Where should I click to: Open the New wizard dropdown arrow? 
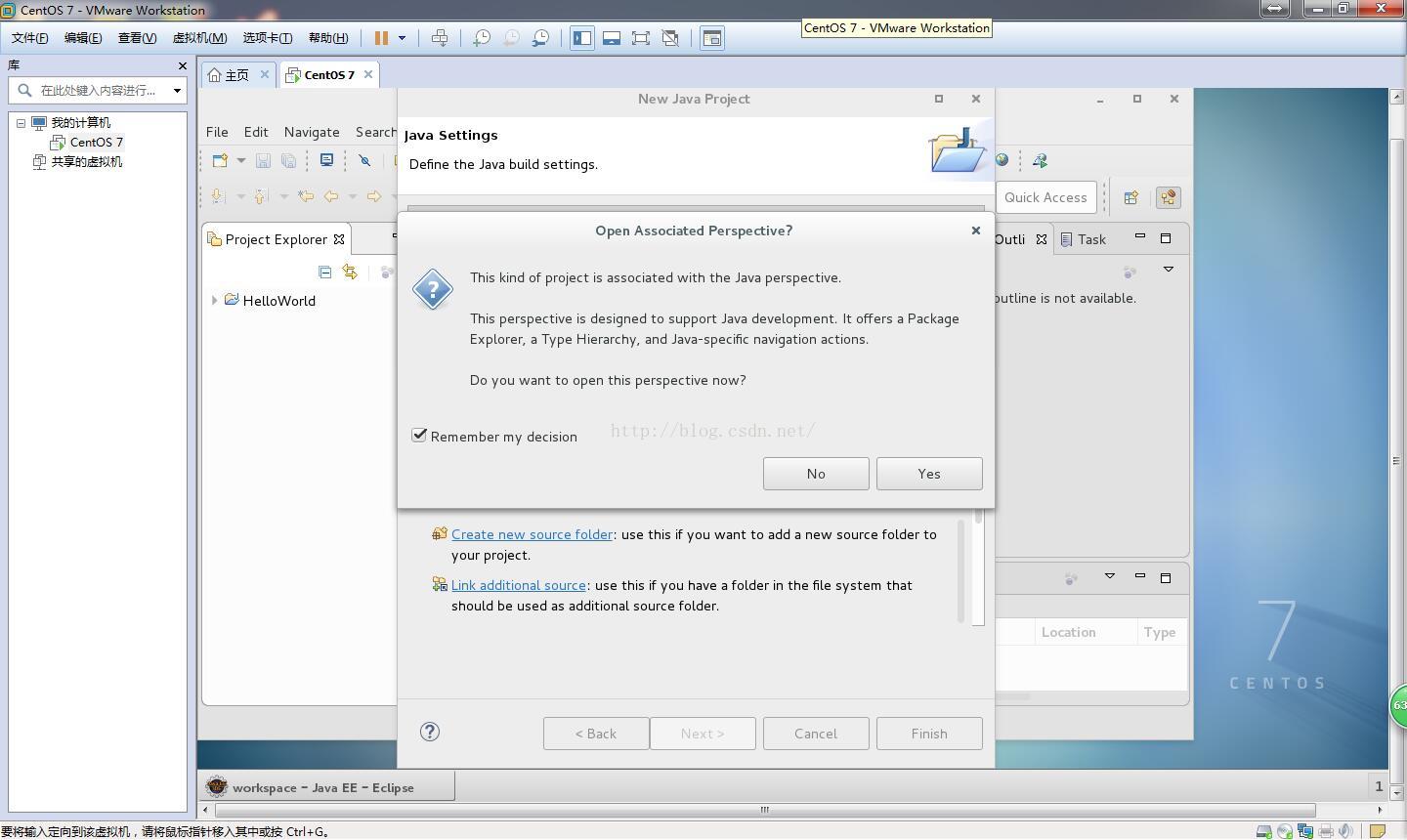pos(240,161)
